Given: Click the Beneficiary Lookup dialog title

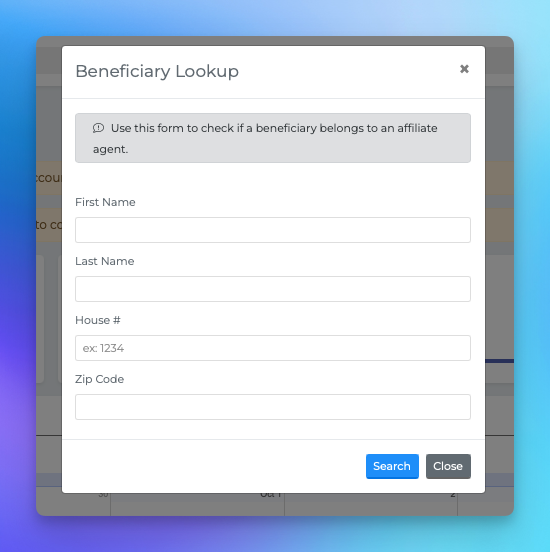Looking at the screenshot, I should coord(157,71).
